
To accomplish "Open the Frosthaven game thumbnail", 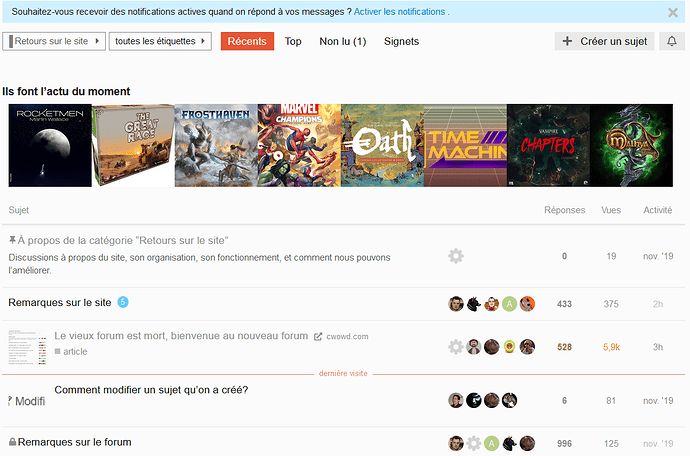I will pyautogui.click(x=216, y=145).
